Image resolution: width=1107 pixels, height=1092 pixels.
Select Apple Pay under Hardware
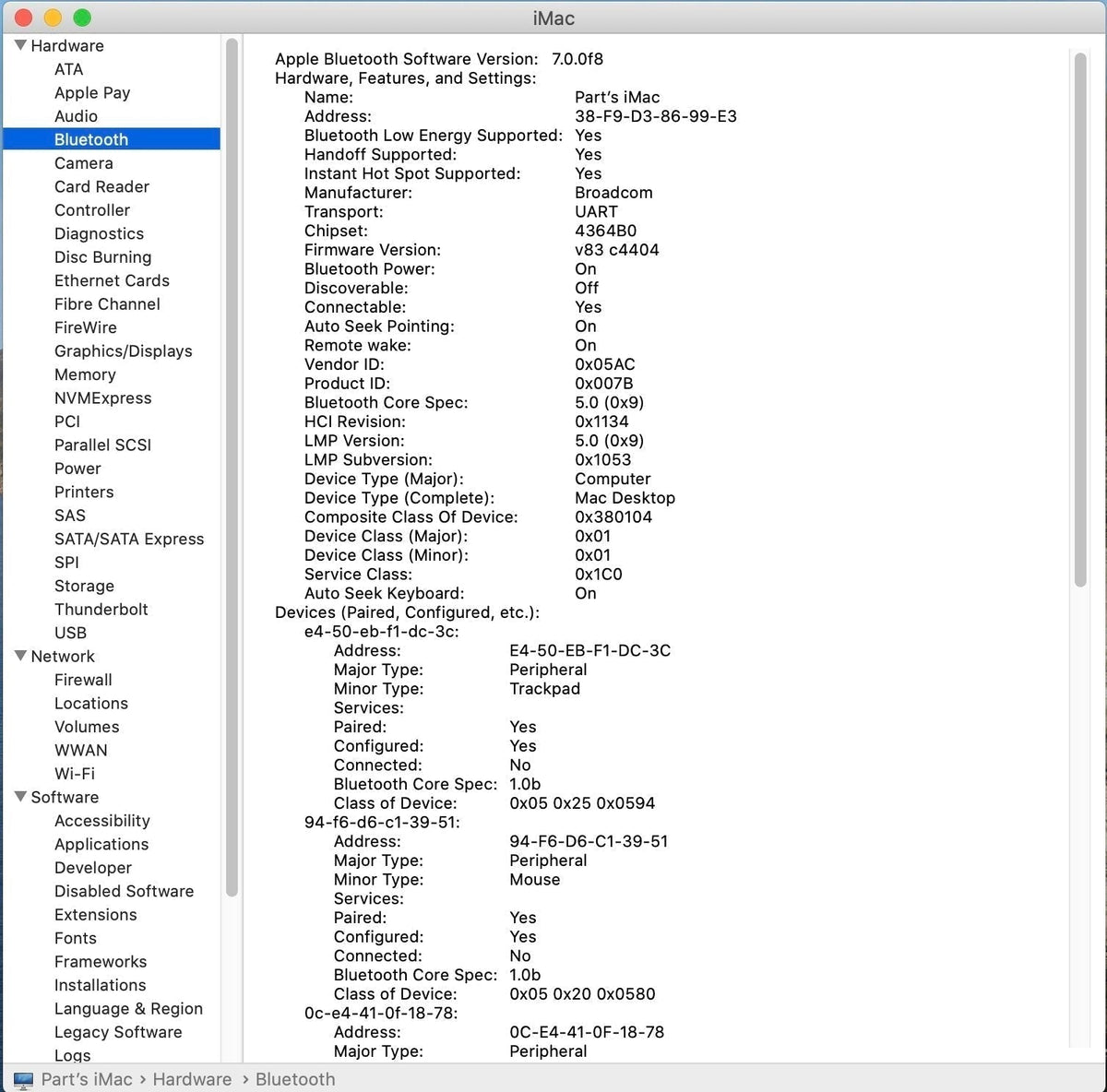pyautogui.click(x=92, y=92)
